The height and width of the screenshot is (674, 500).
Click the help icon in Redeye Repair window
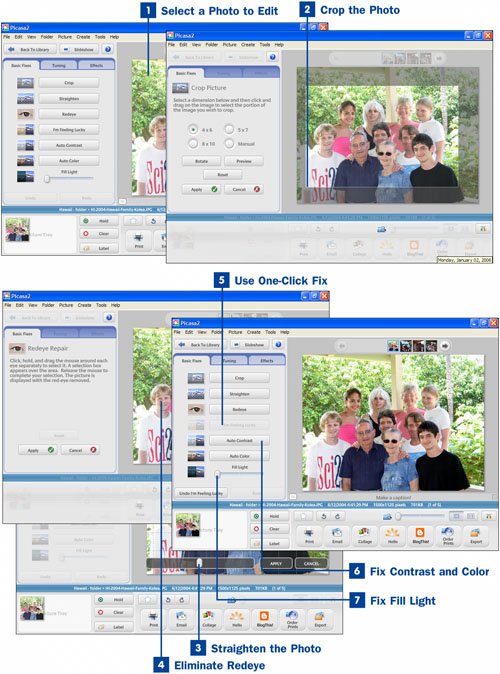(109, 317)
